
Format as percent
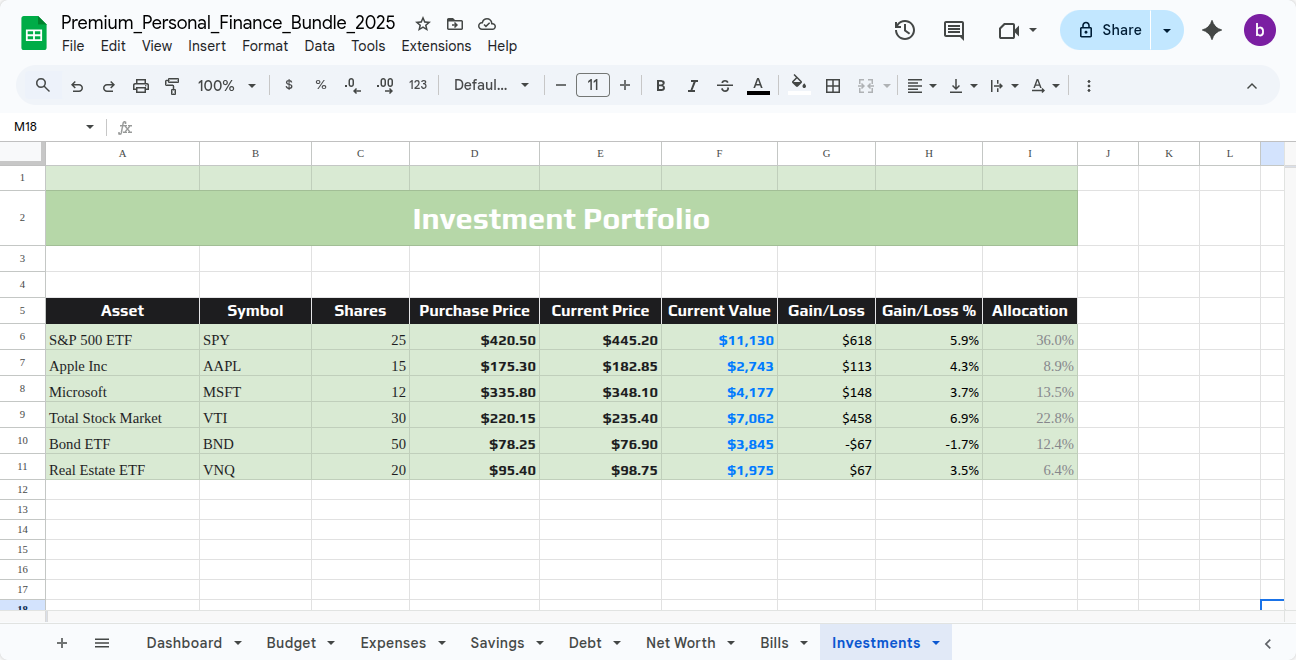click(321, 85)
